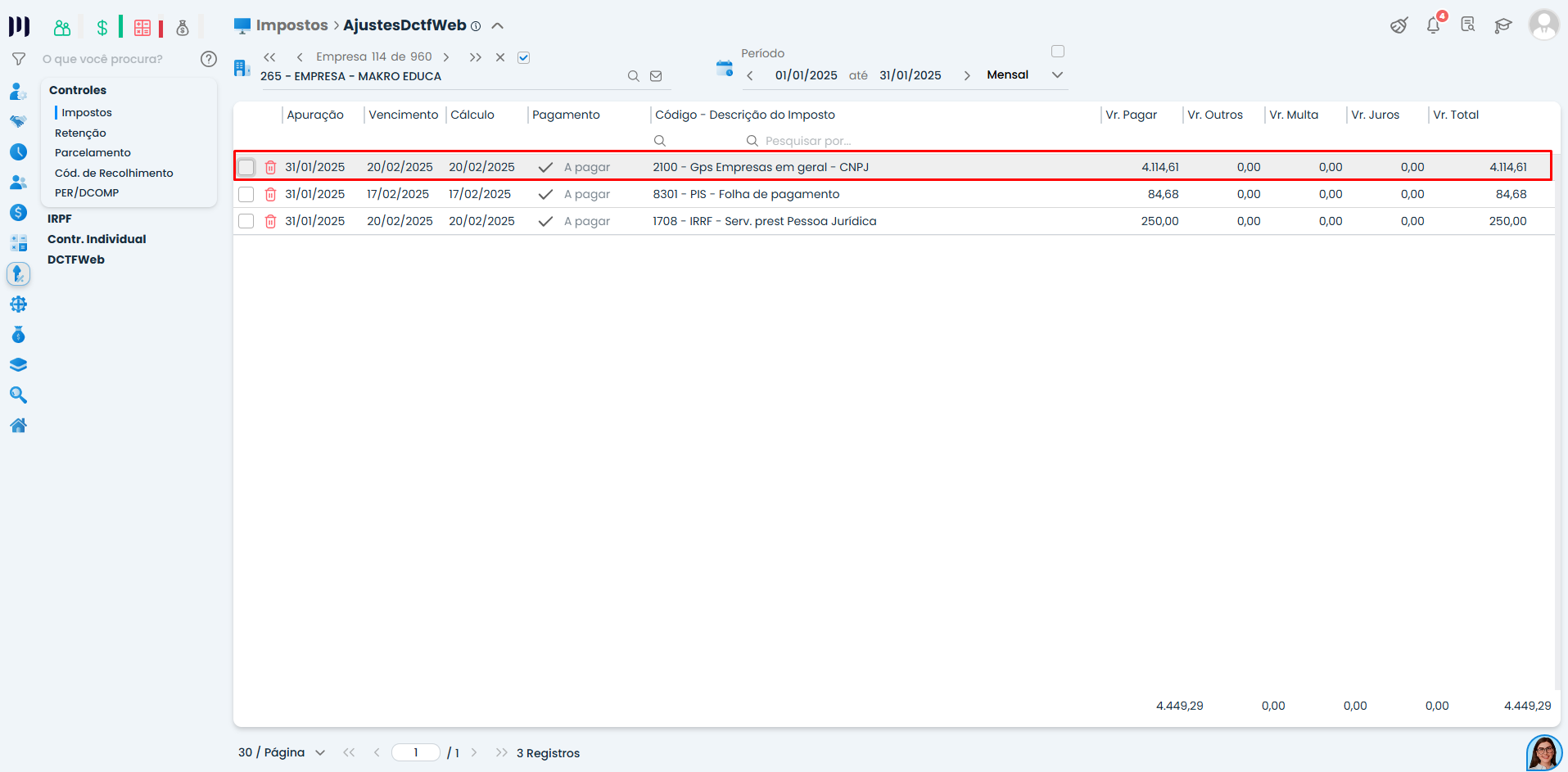Open the DCTFWeb section link
The image size is (1568, 772).
(x=76, y=260)
